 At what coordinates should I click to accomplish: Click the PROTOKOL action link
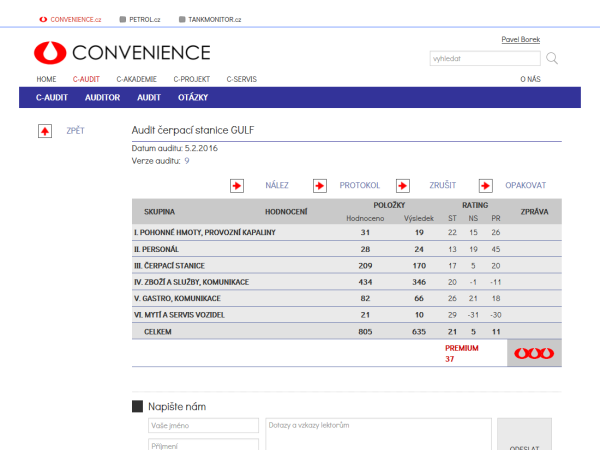click(360, 185)
